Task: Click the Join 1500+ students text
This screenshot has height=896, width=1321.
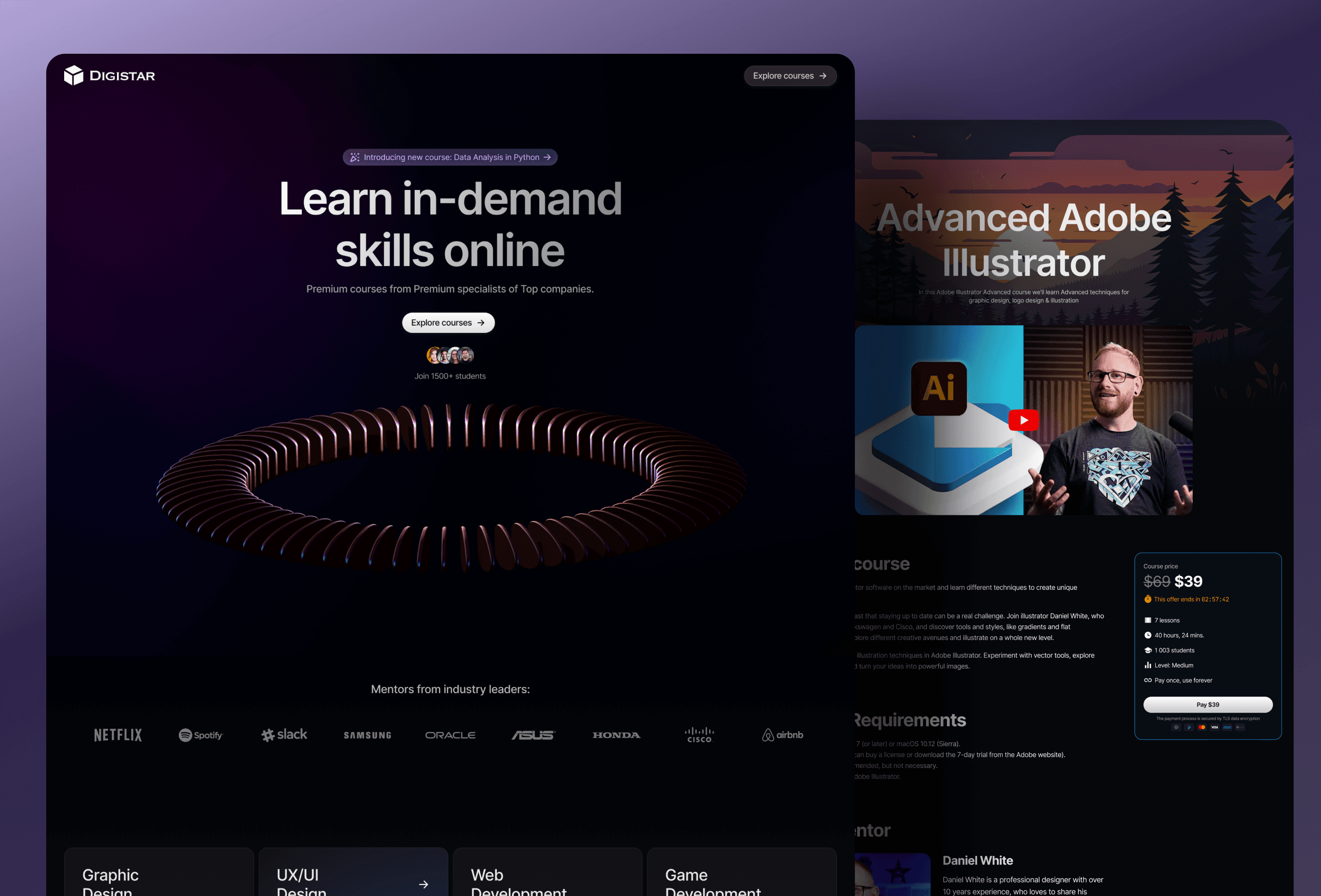Action: pyautogui.click(x=450, y=376)
